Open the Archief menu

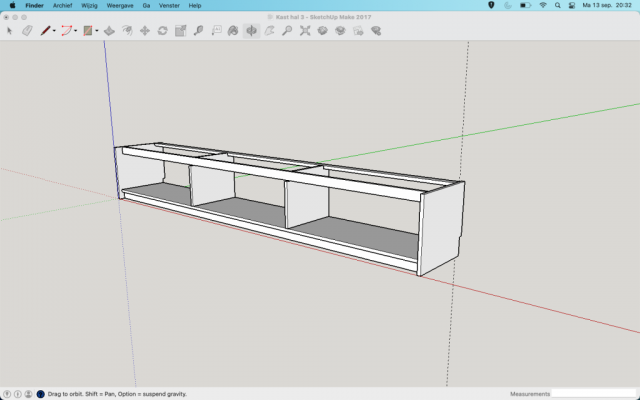tap(62, 6)
